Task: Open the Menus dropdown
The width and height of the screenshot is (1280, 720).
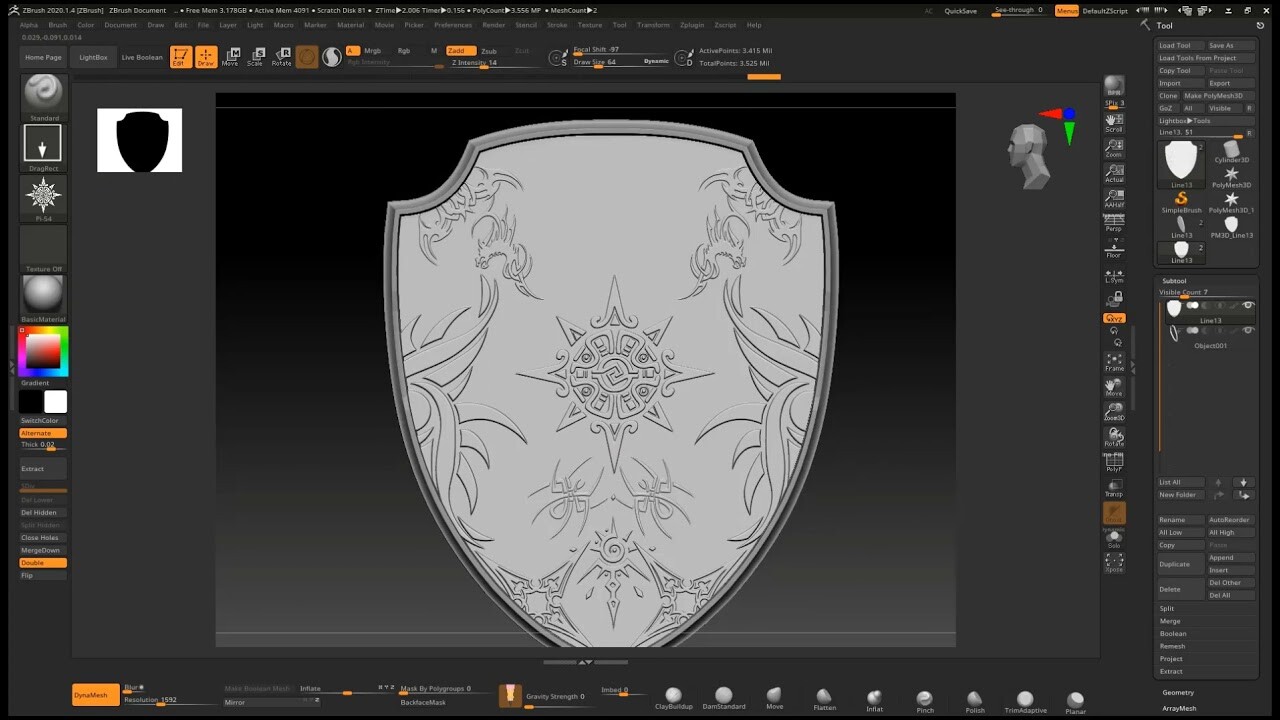Action: tap(1065, 10)
